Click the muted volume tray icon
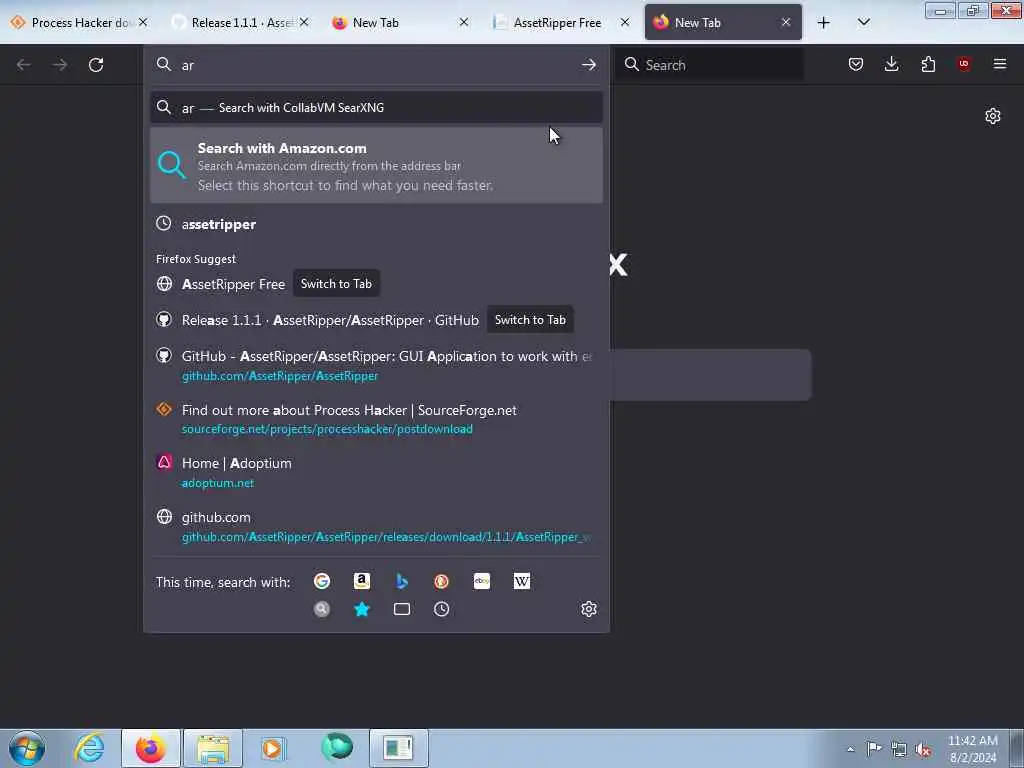The width and height of the screenshot is (1024, 768). [x=923, y=749]
